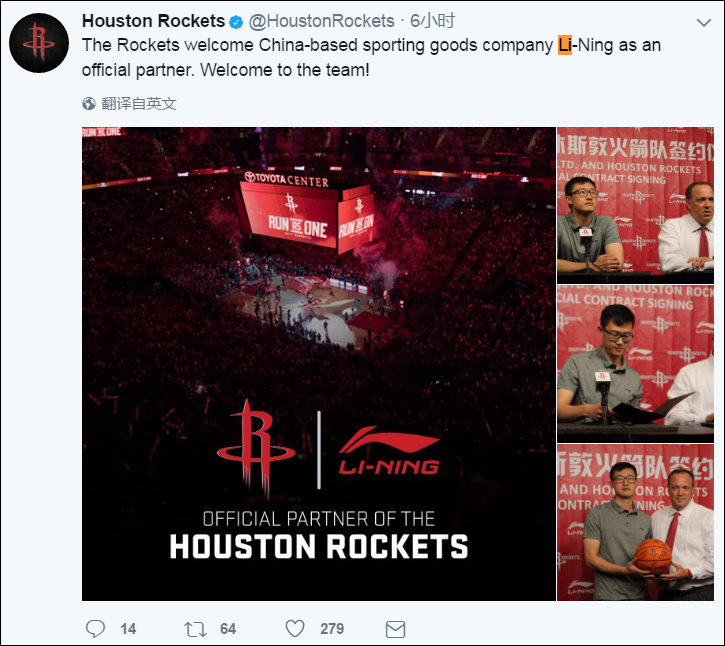The height and width of the screenshot is (646, 725).
Task: Click the reply count 14
Action: point(128,629)
